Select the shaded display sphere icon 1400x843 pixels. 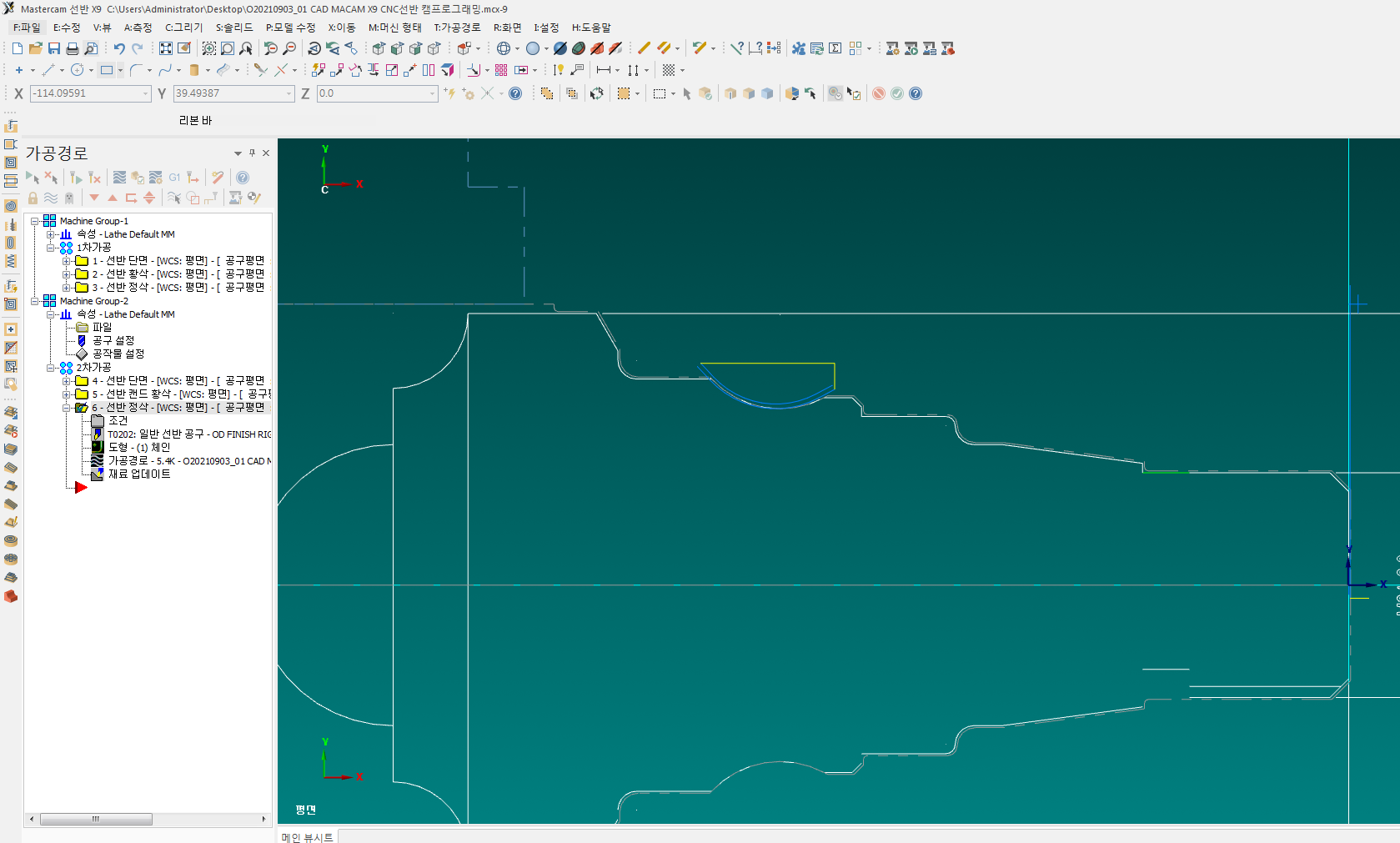[533, 48]
